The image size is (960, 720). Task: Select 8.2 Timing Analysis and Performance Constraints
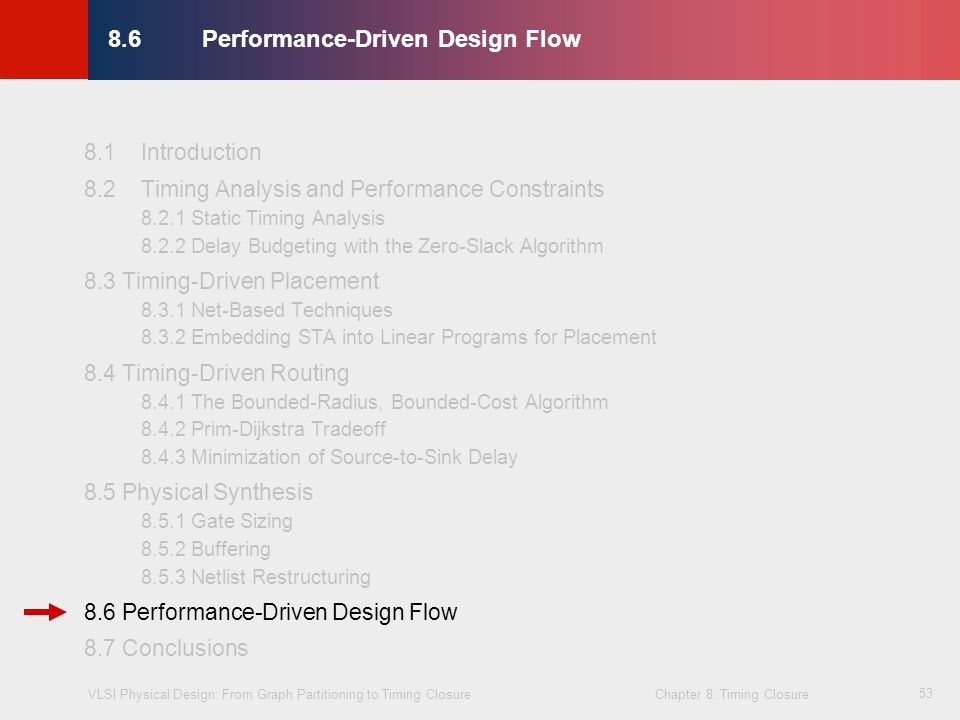[344, 189]
